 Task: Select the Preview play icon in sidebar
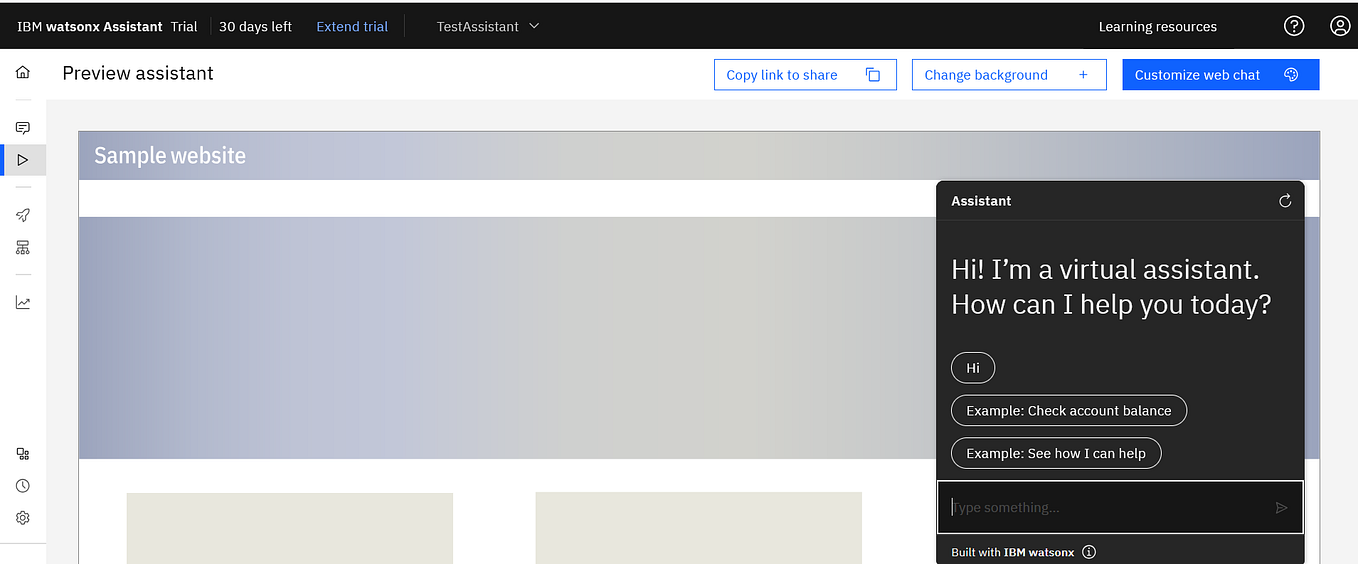coord(23,160)
